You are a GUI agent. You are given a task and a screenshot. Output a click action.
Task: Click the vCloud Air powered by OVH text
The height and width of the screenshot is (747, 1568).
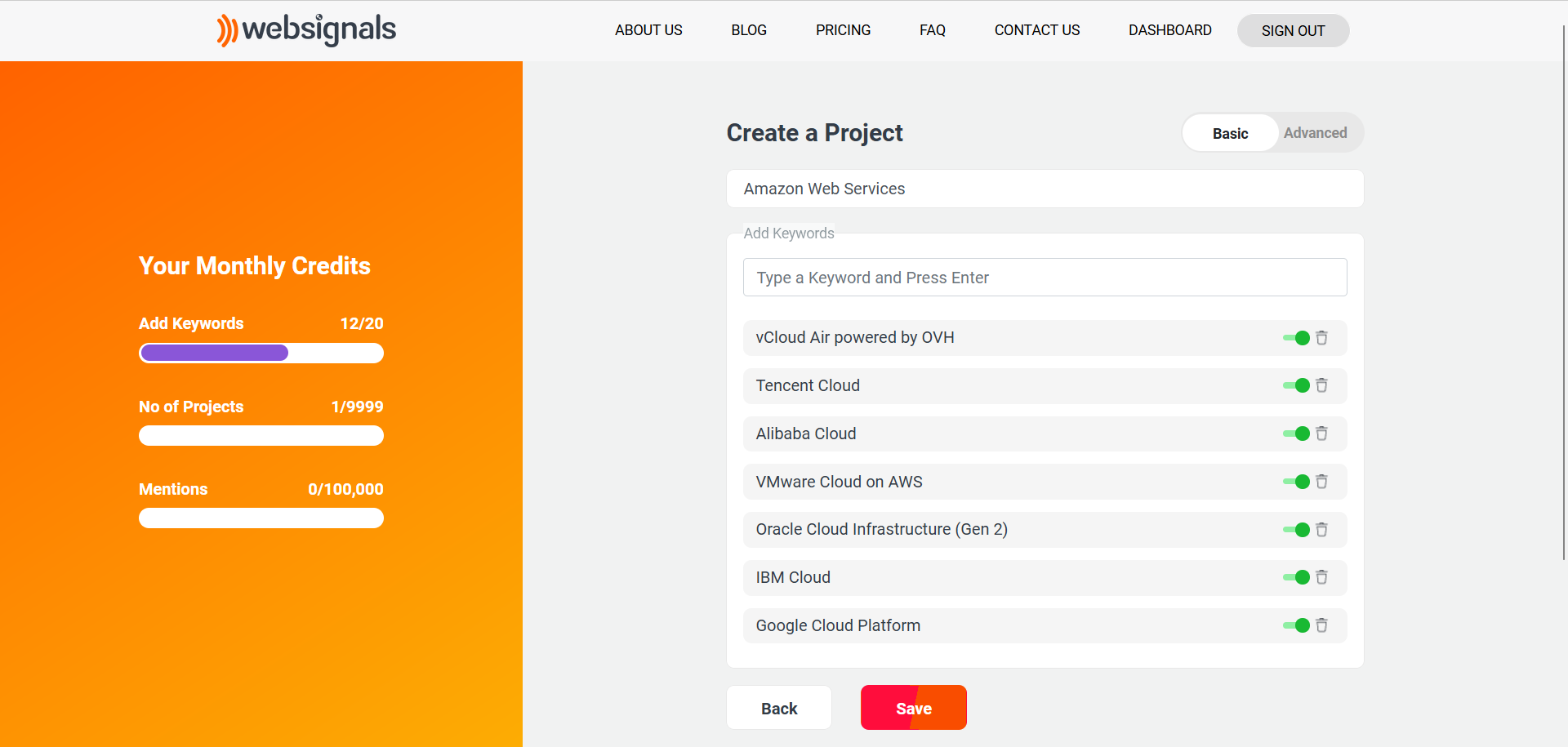click(x=854, y=338)
